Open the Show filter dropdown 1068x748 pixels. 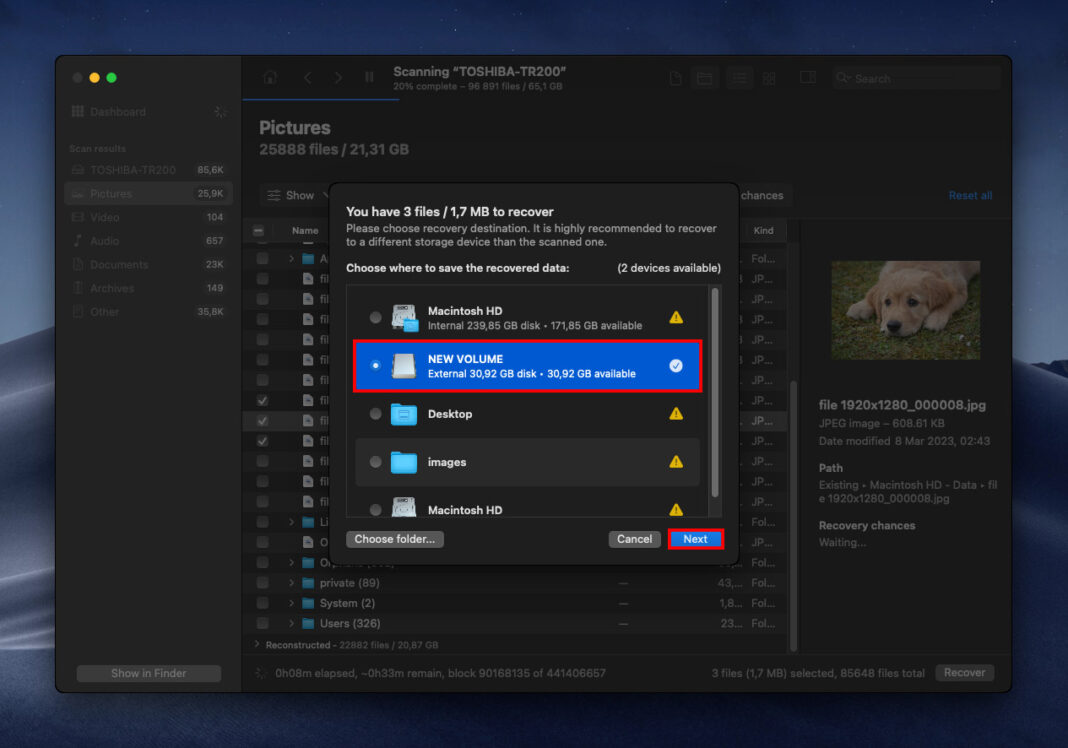click(294, 195)
